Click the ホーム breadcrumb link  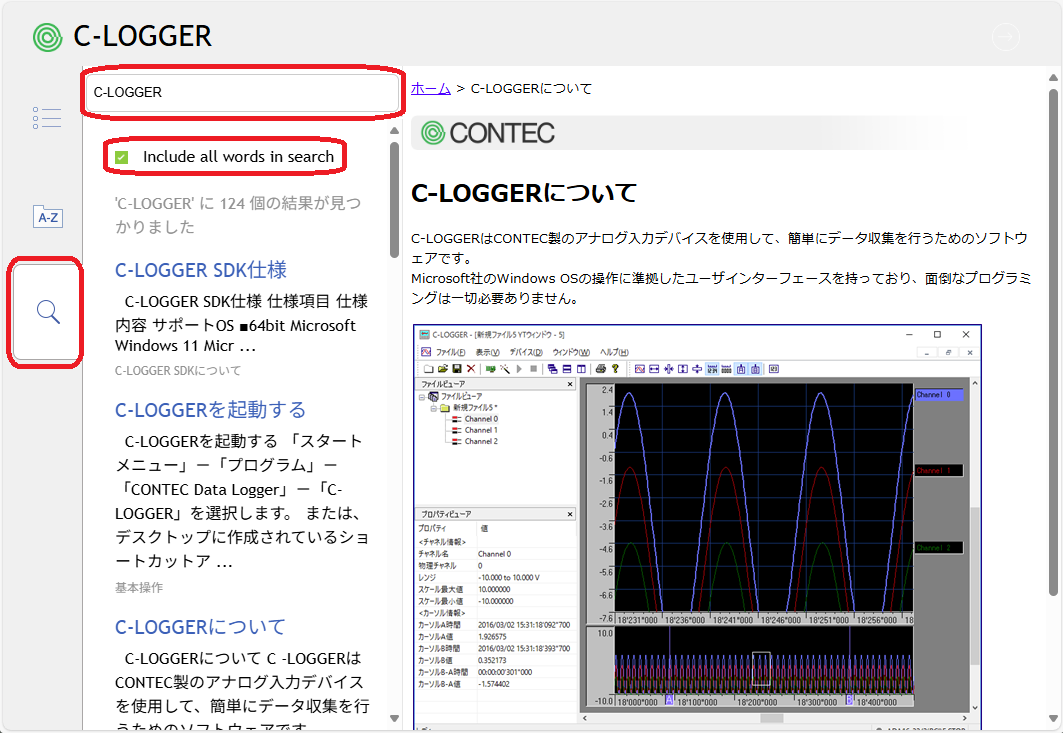click(430, 89)
